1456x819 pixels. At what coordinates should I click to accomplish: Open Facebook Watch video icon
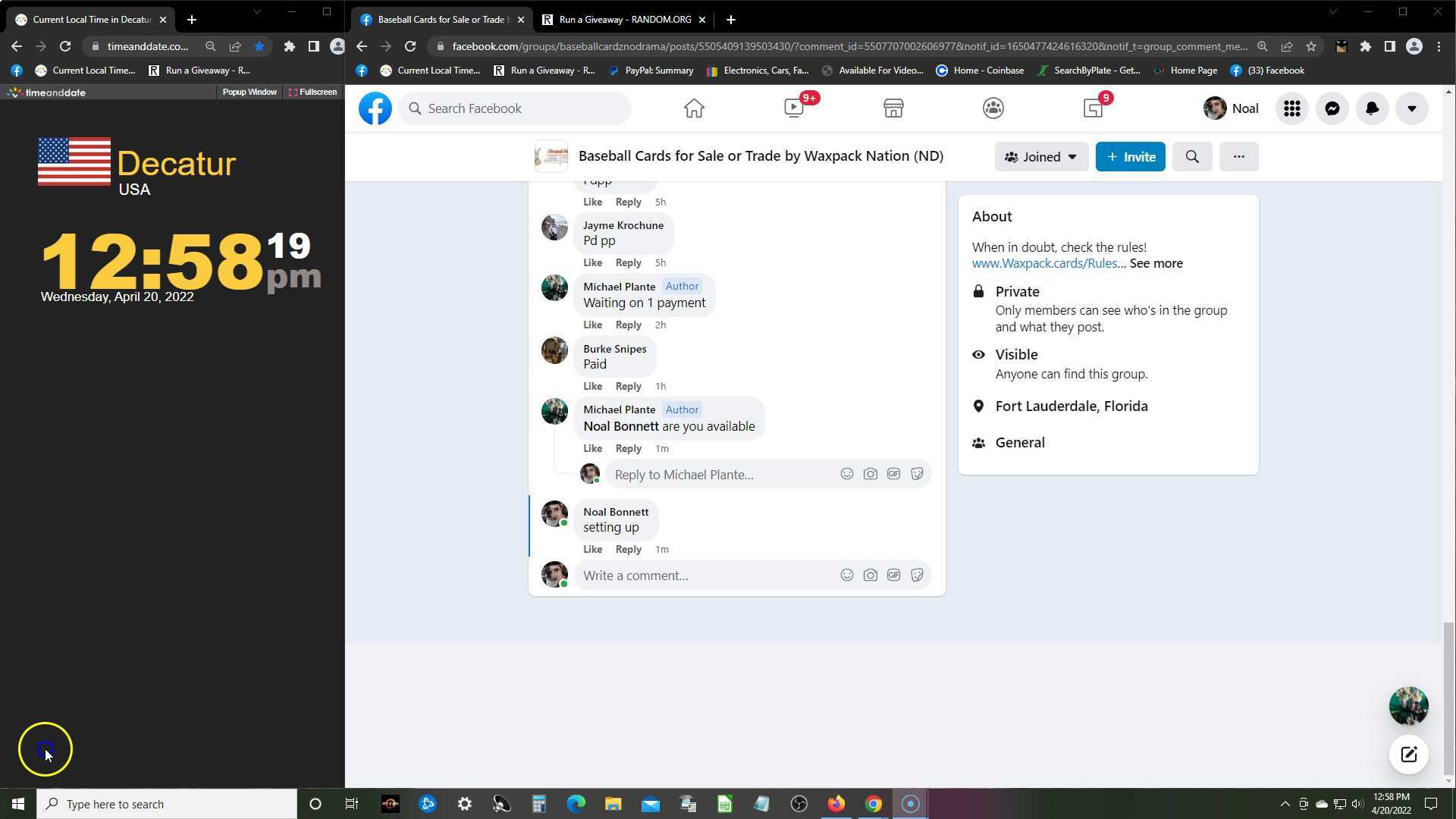click(794, 108)
